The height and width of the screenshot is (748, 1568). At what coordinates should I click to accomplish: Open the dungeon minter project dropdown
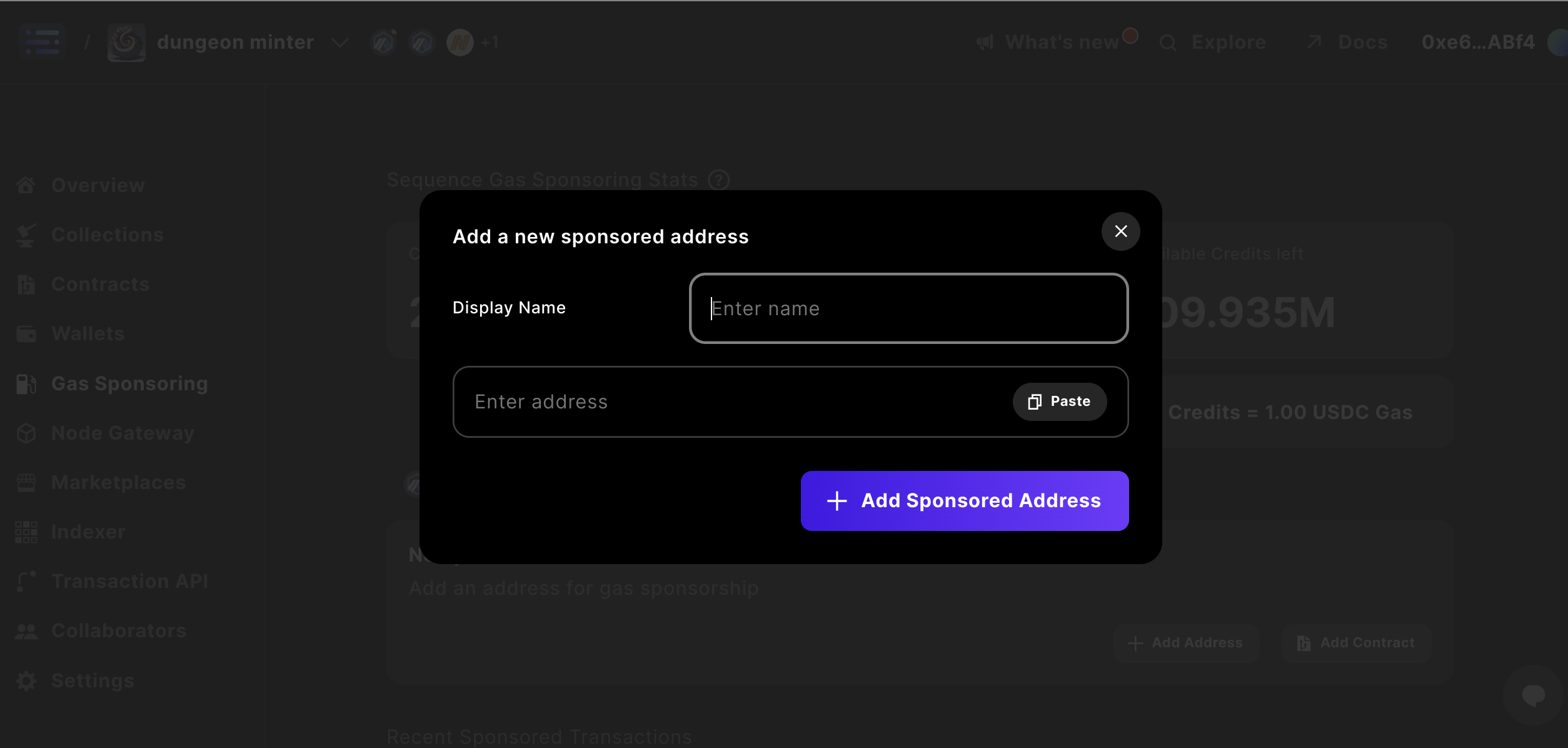pyautogui.click(x=339, y=42)
